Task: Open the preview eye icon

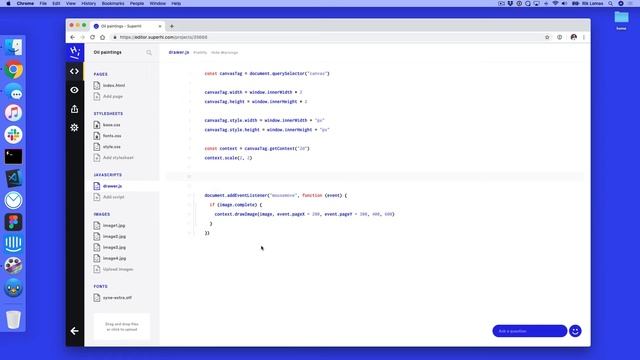Action: click(x=74, y=90)
